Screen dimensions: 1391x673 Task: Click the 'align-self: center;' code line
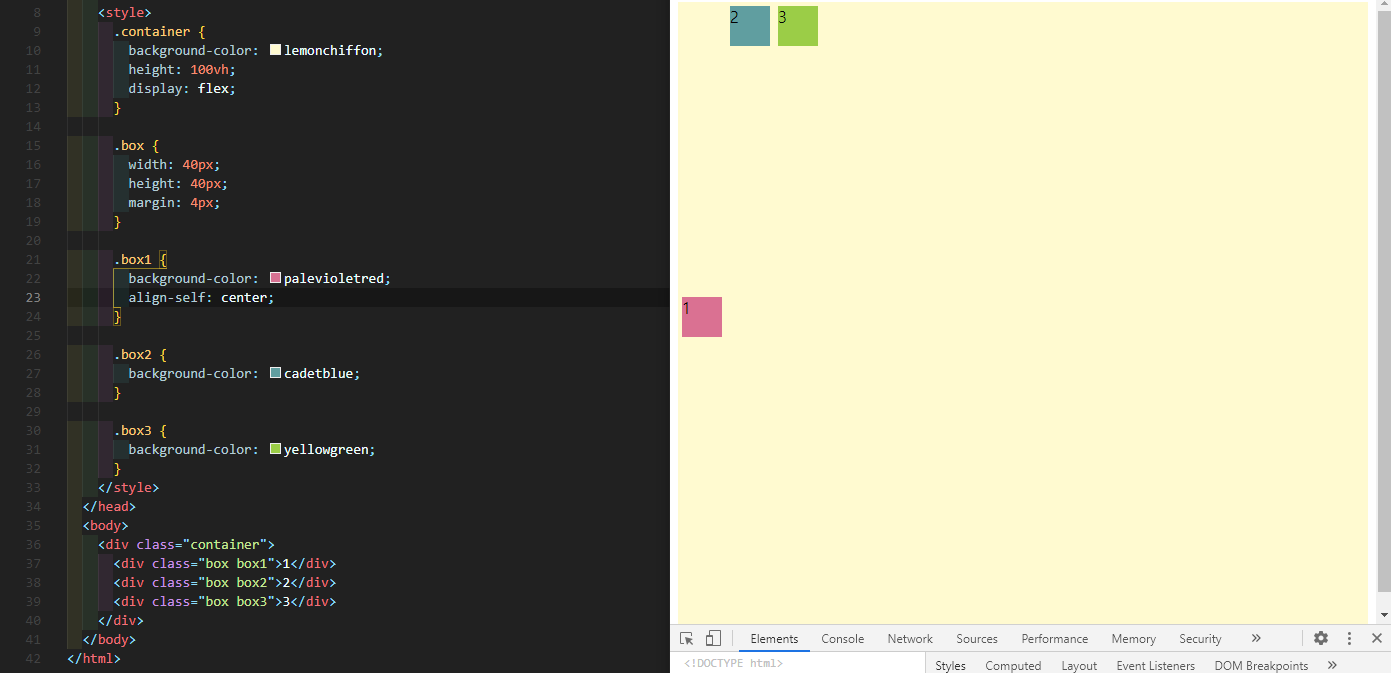[x=201, y=298]
